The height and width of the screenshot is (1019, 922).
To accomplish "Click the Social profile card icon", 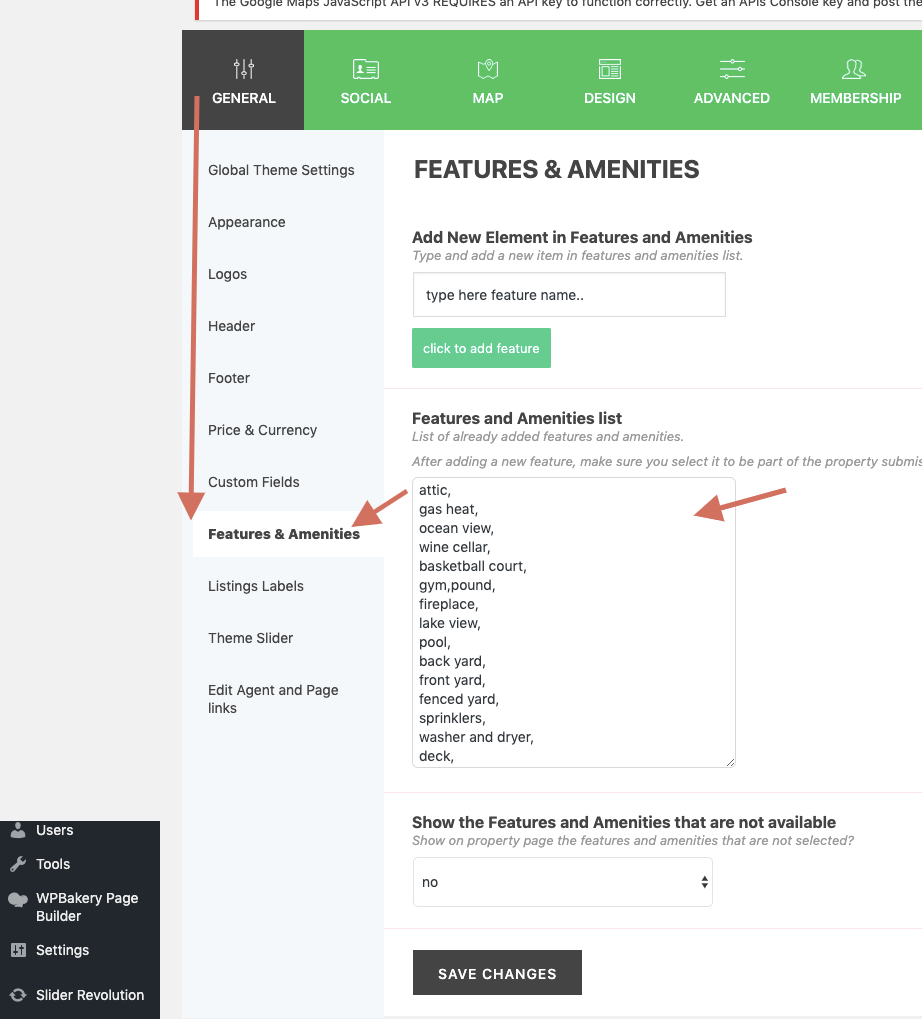I will (366, 69).
